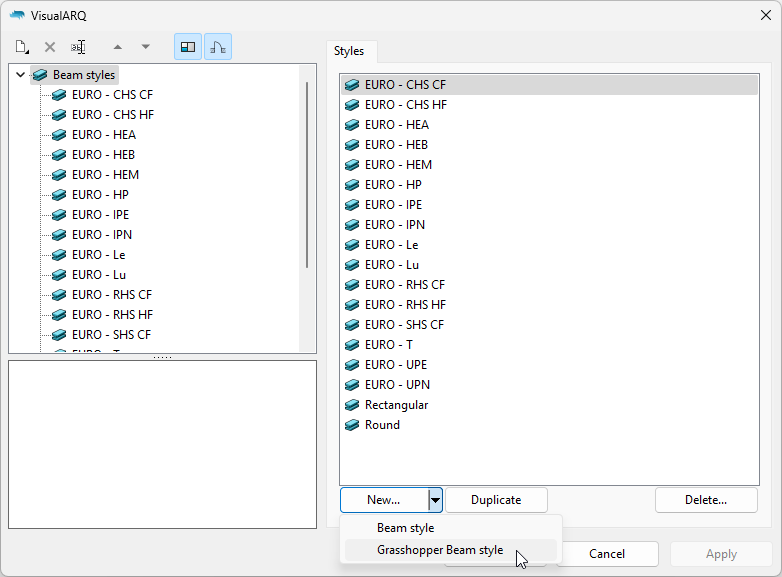Click EURO - HP beam icon in Styles list
Viewport: 782px width, 577px height.
352,185
